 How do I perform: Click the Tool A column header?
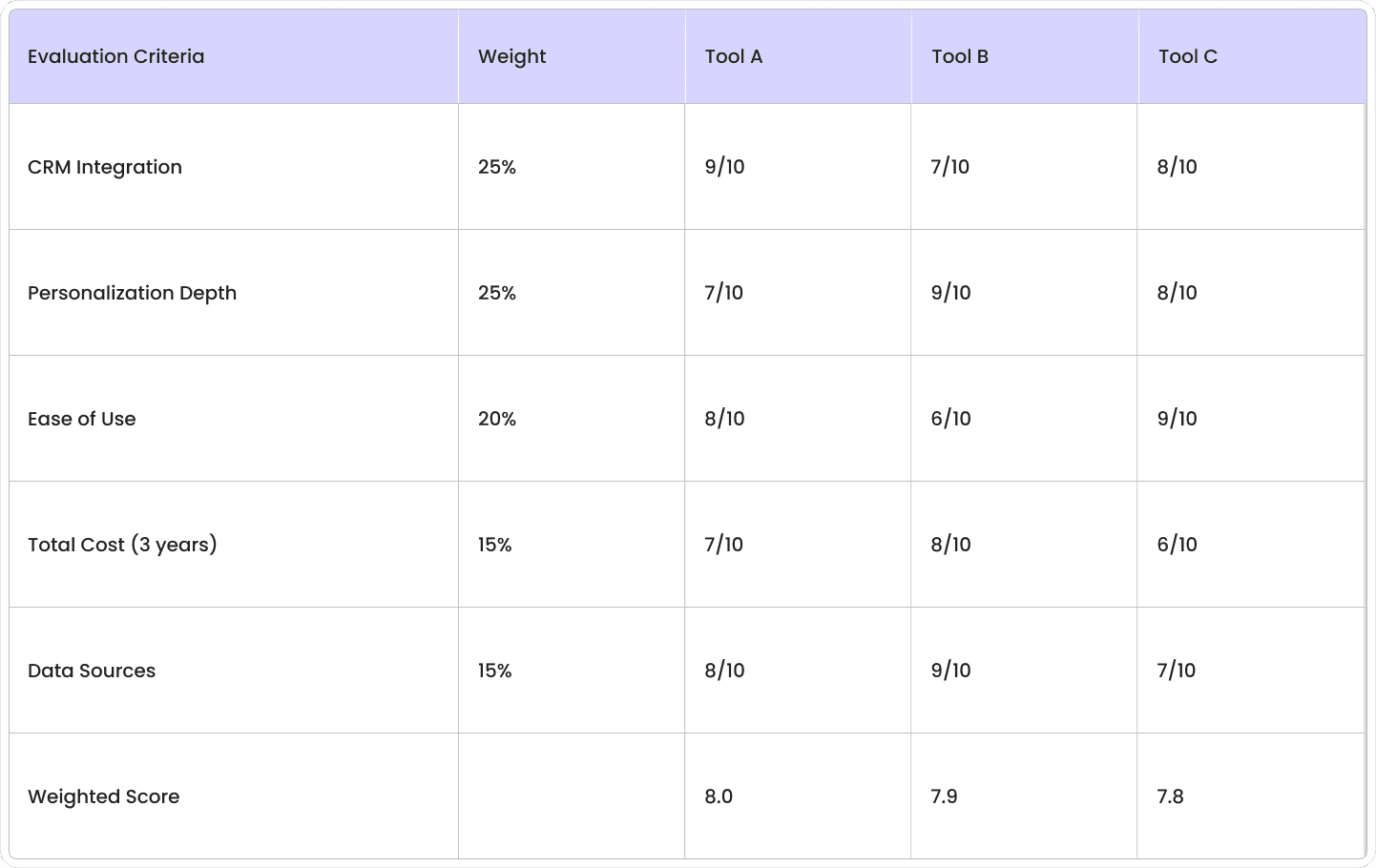[798, 56]
